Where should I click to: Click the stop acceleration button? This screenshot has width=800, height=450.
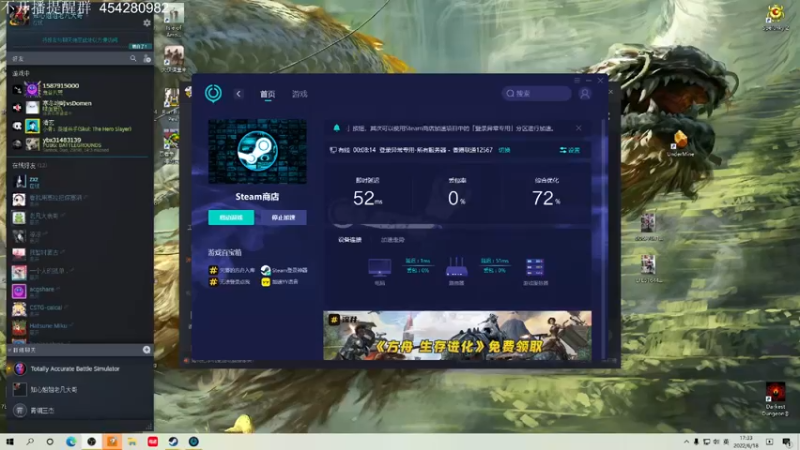[284, 217]
